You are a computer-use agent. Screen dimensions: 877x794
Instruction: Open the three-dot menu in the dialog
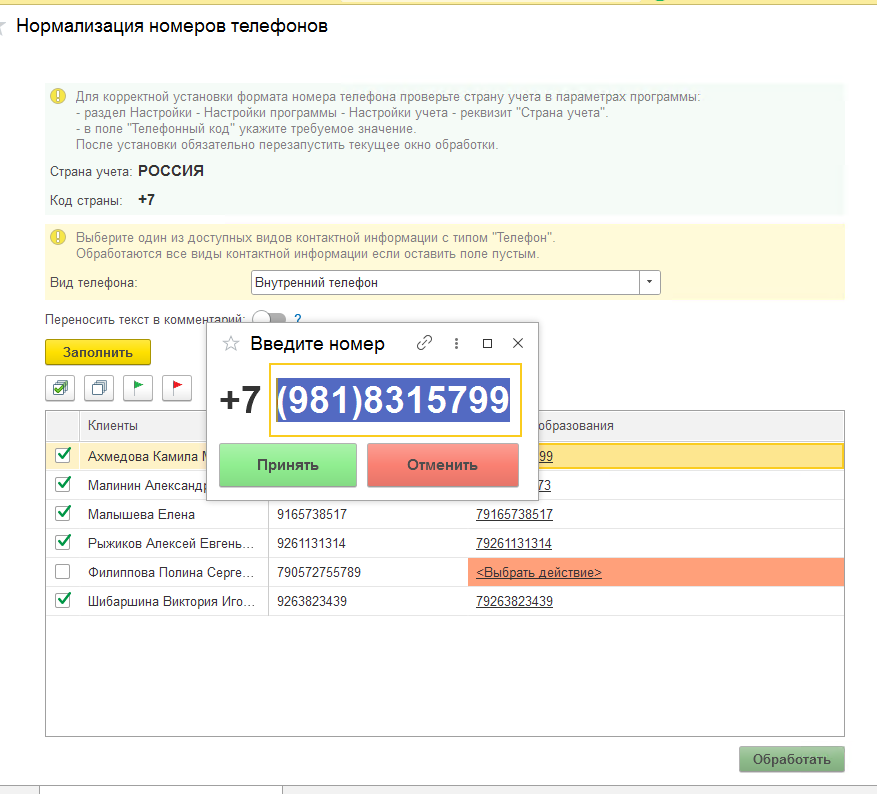(x=456, y=343)
